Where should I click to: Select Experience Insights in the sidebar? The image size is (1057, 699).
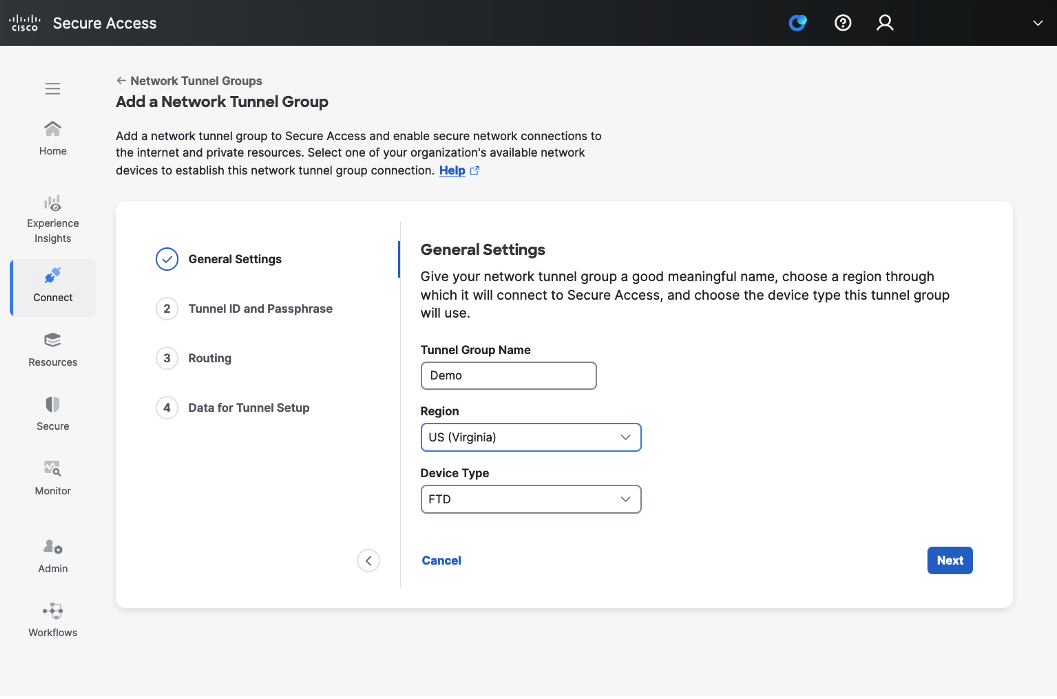[52, 217]
